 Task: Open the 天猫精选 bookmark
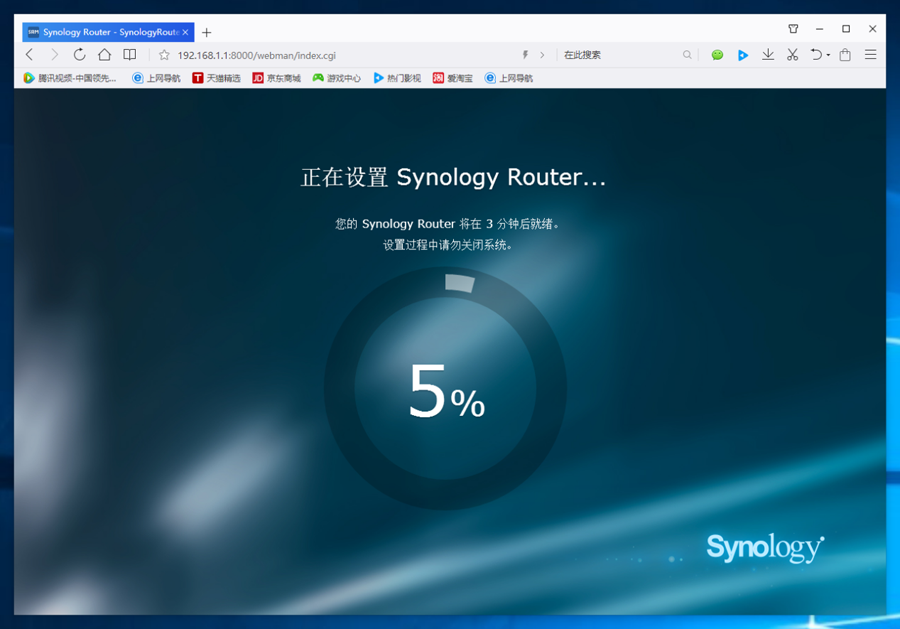point(216,78)
